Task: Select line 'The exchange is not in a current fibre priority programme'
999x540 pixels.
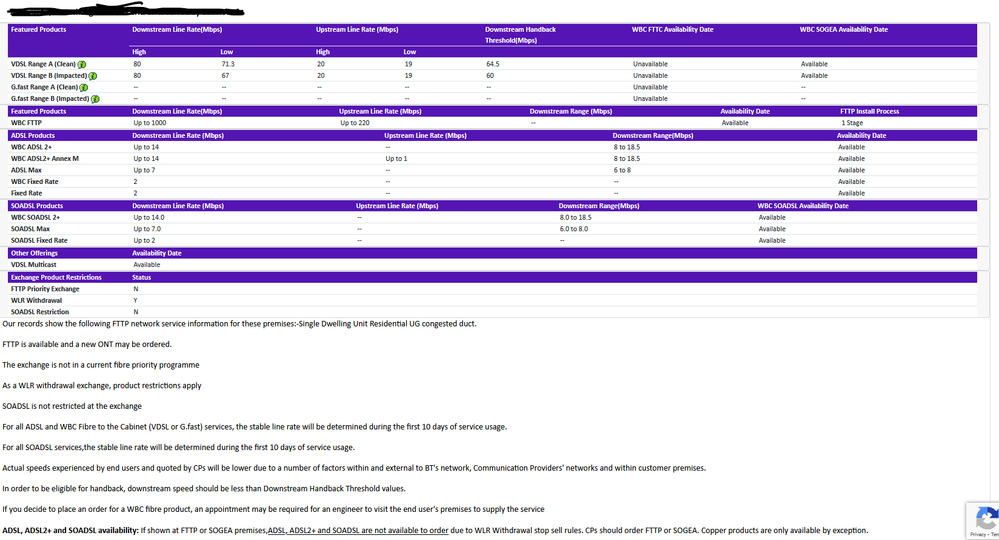Action: [101, 365]
